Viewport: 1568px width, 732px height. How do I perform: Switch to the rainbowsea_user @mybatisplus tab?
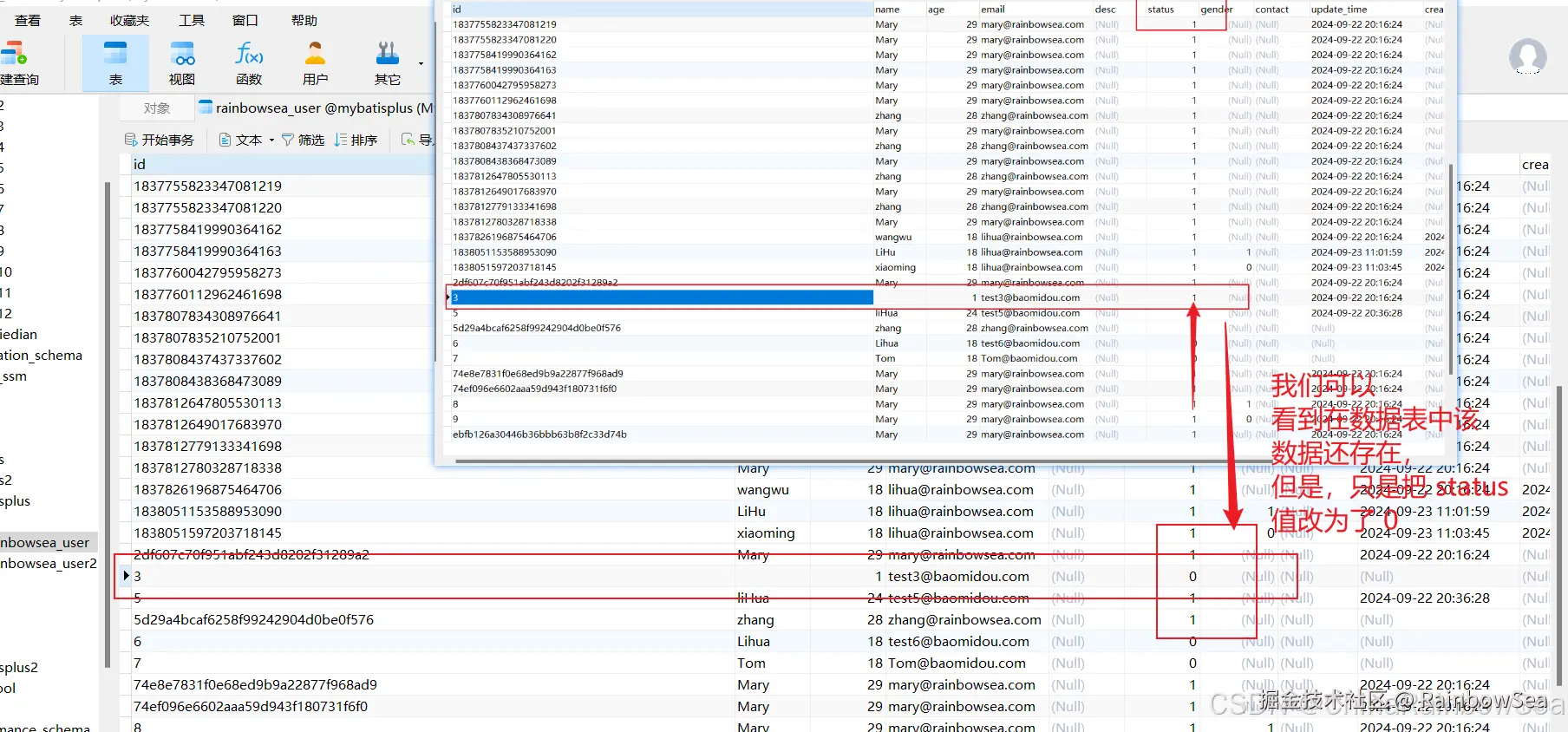(316, 108)
